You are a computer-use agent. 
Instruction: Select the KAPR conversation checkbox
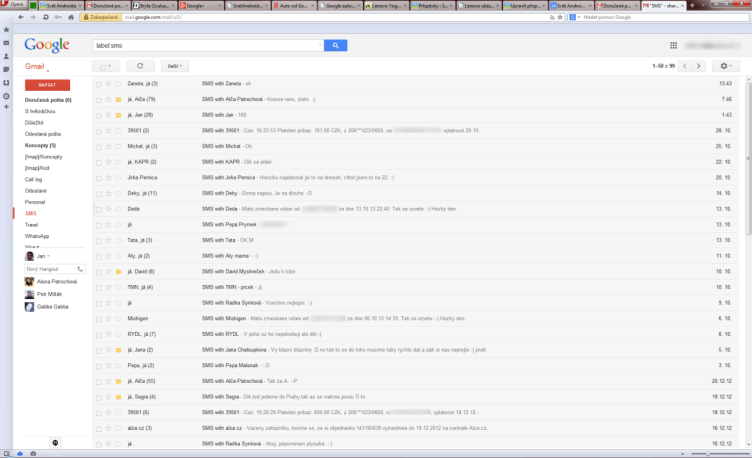tap(99, 163)
